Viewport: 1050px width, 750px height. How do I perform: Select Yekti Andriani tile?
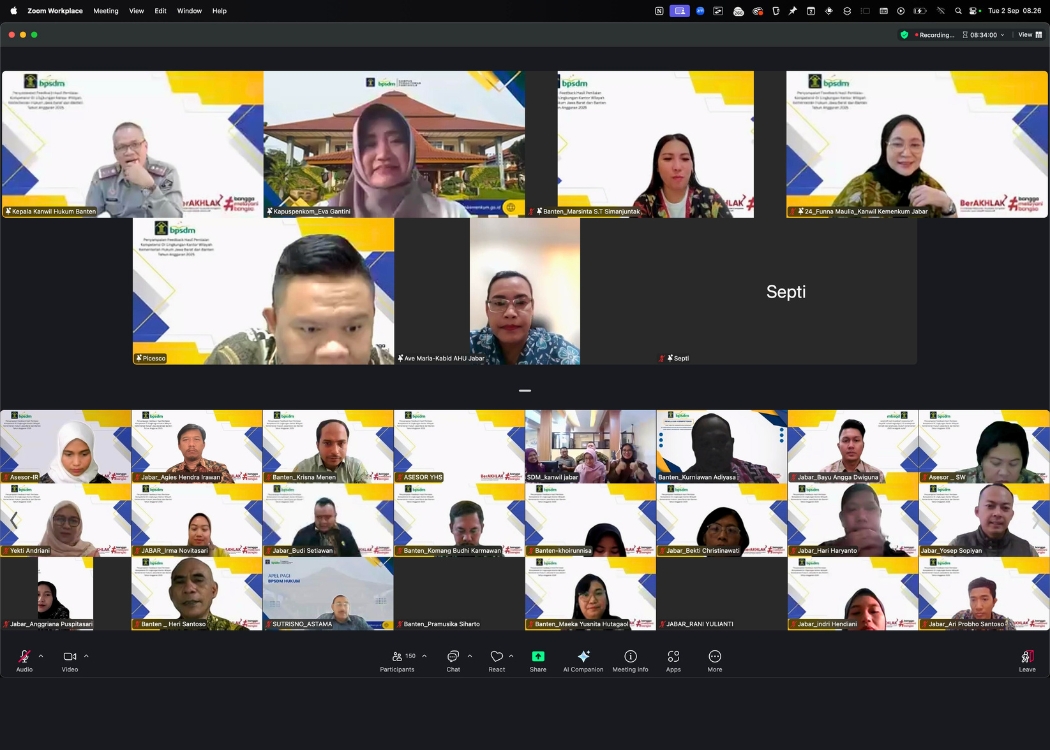tap(66, 520)
